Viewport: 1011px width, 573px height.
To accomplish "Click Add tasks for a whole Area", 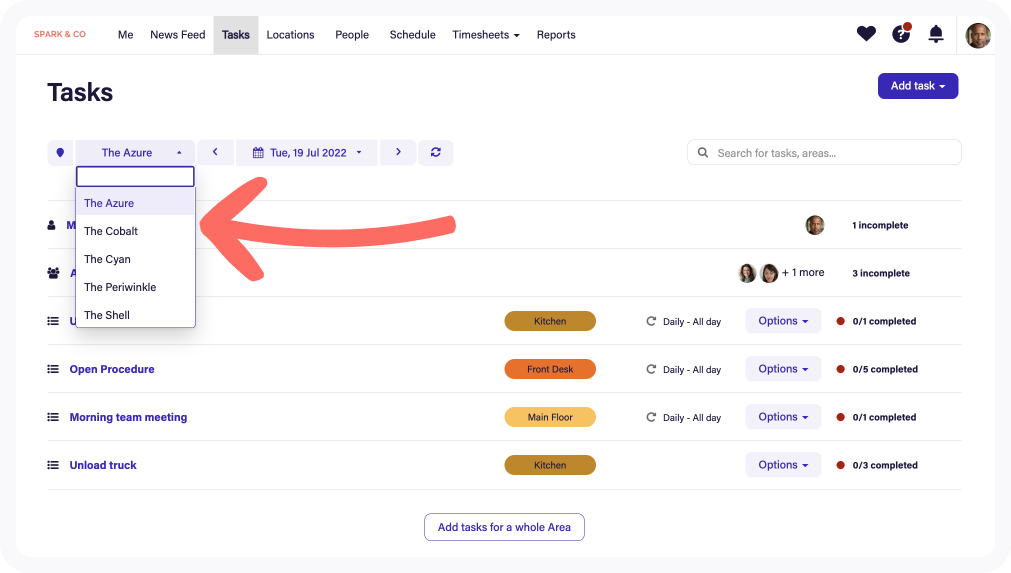I will [x=504, y=527].
